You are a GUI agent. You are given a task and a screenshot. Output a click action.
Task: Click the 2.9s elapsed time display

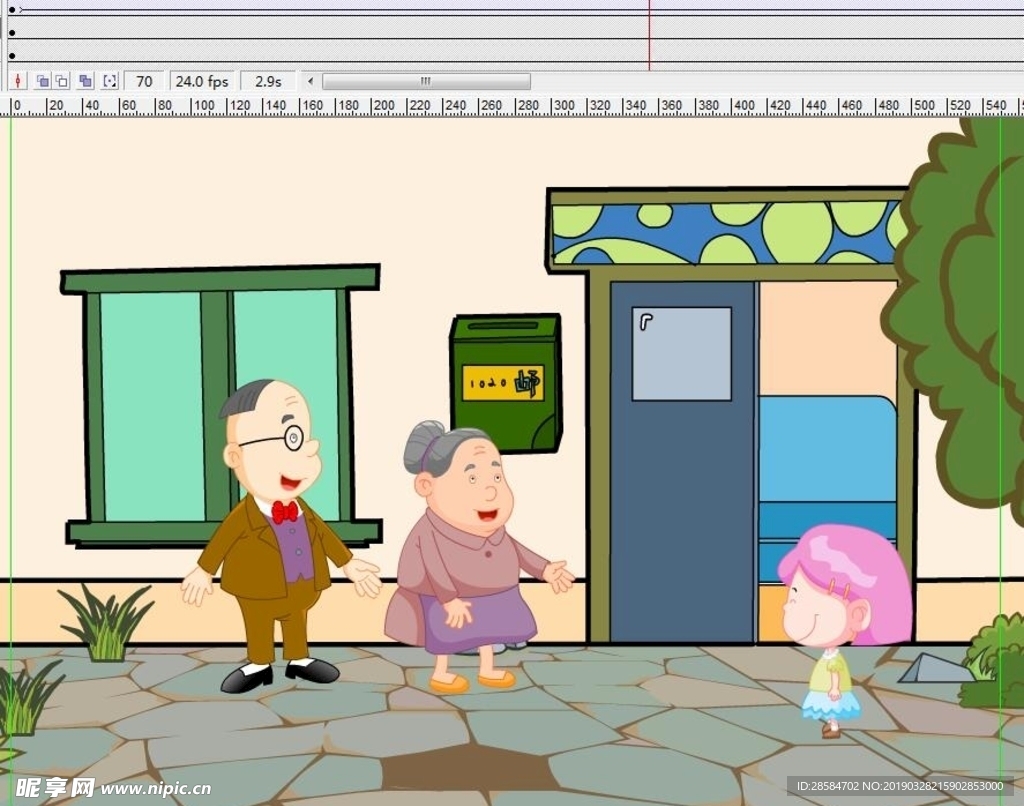[267, 81]
